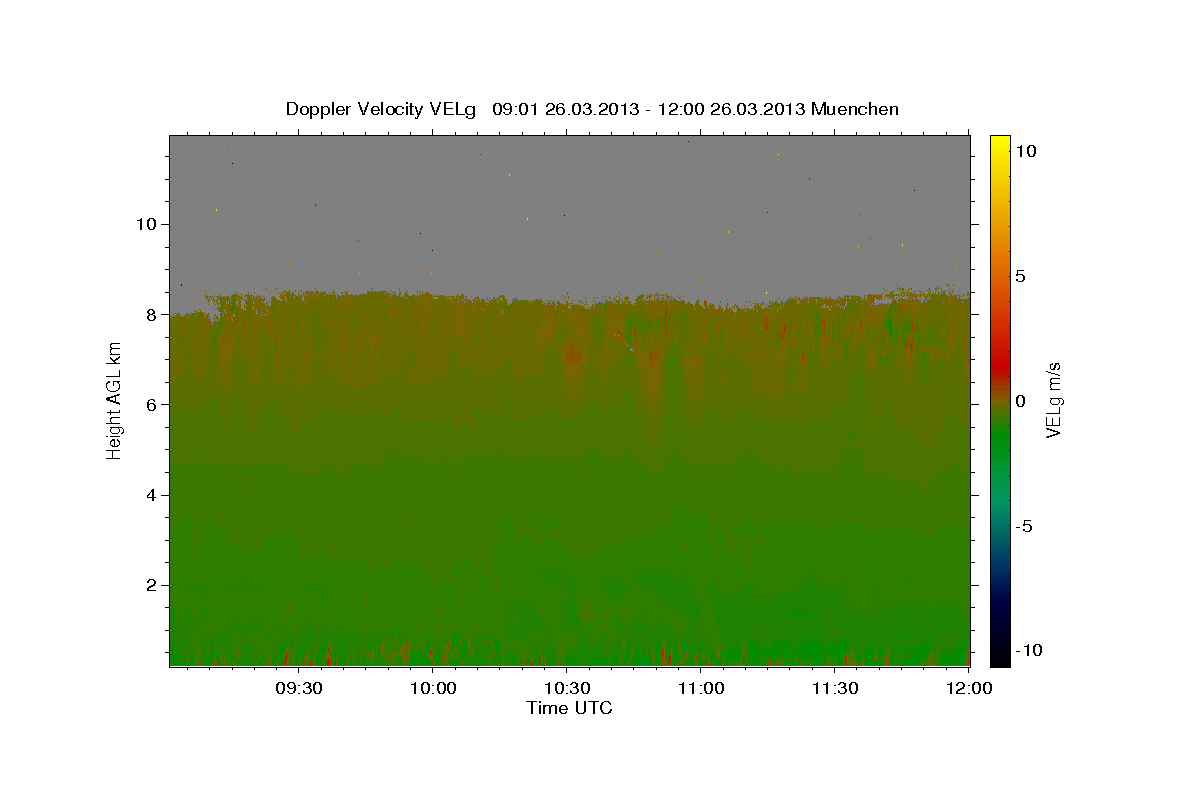
Task: Click the '12:00' time tick label
Action: (x=969, y=688)
